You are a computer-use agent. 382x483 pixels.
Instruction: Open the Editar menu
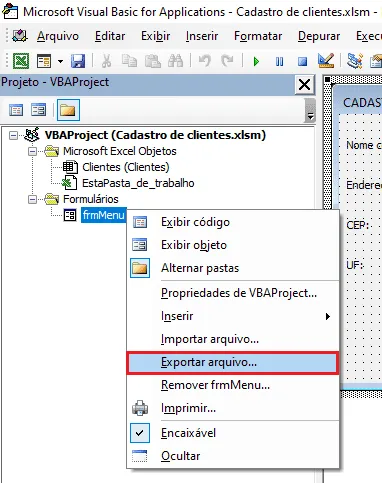(x=110, y=36)
